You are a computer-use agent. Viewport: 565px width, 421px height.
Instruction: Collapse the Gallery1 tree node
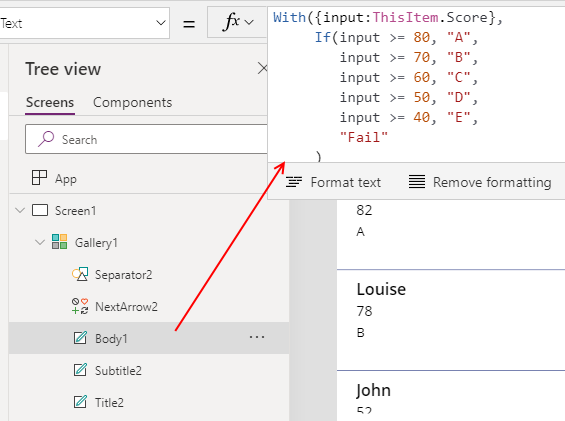40,242
